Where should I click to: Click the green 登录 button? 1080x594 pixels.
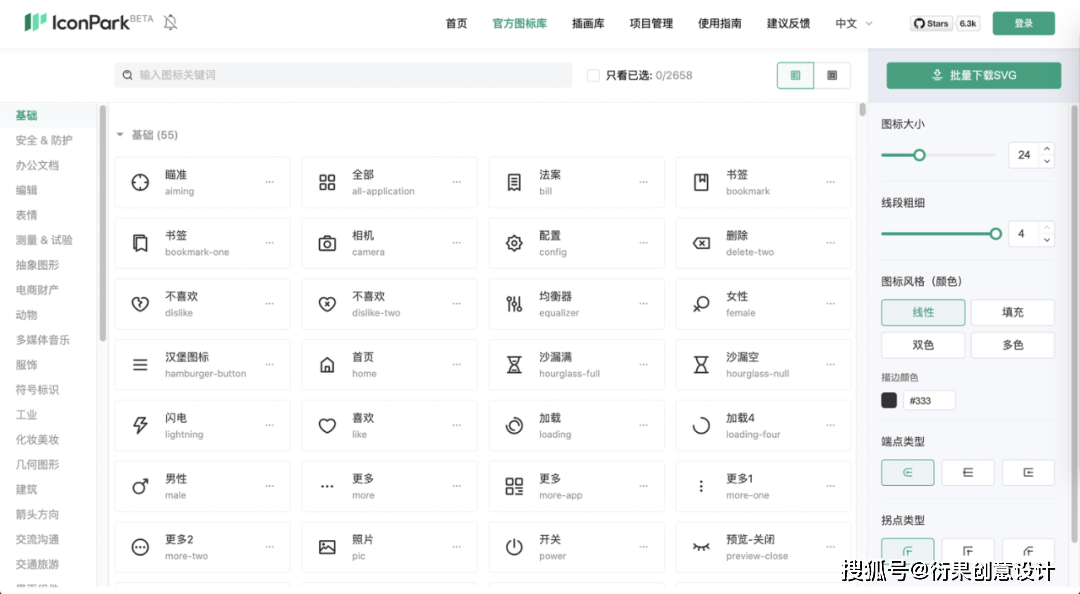[x=1023, y=23]
